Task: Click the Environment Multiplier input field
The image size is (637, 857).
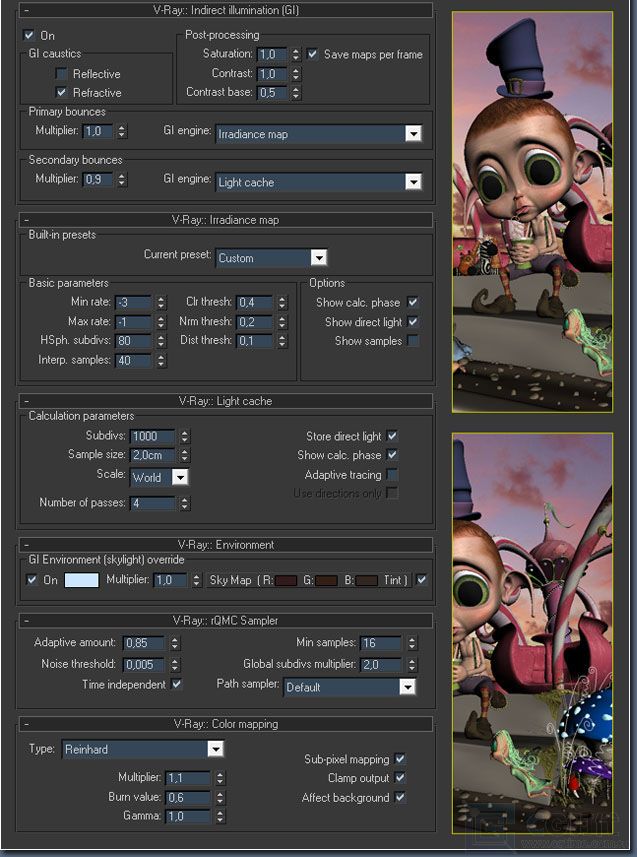Action: 171,580
